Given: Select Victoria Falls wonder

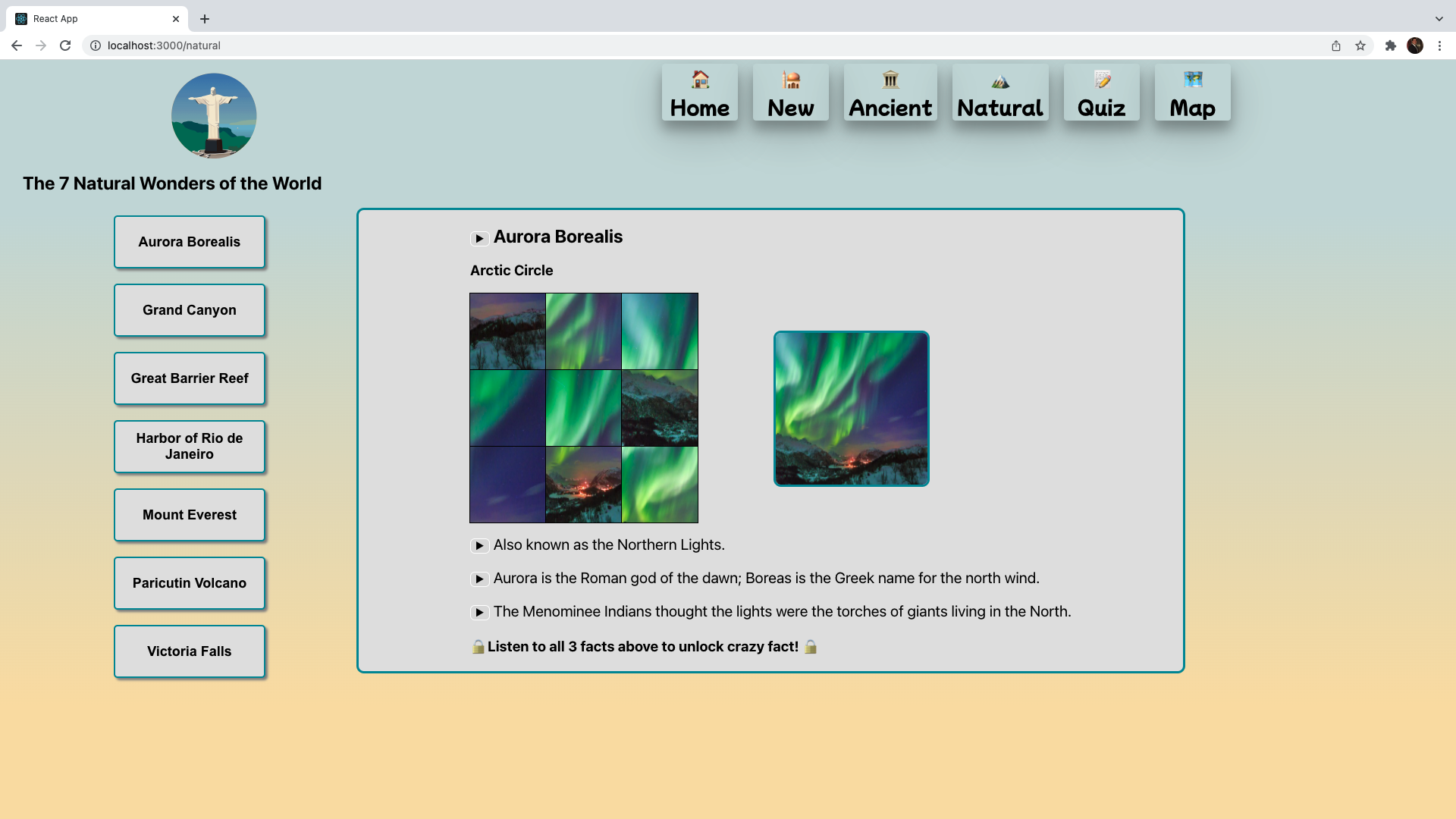Looking at the screenshot, I should coord(190,651).
